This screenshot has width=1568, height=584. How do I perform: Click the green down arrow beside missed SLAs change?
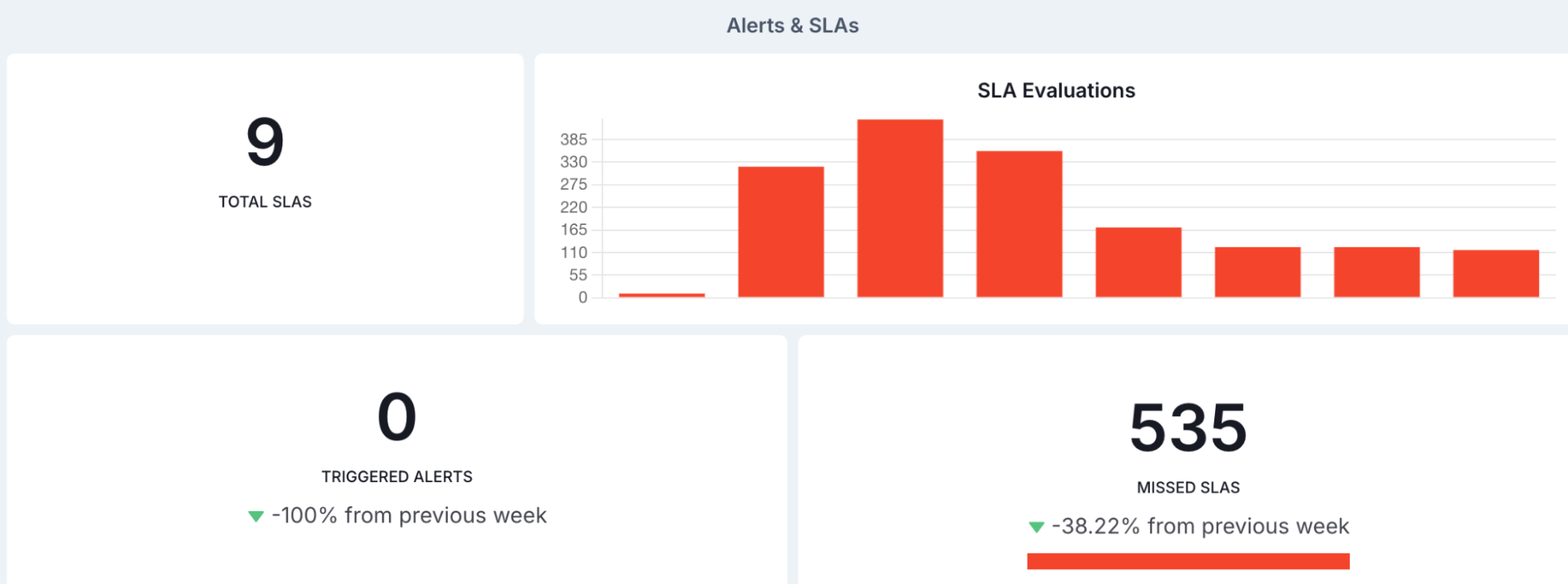point(1036,527)
